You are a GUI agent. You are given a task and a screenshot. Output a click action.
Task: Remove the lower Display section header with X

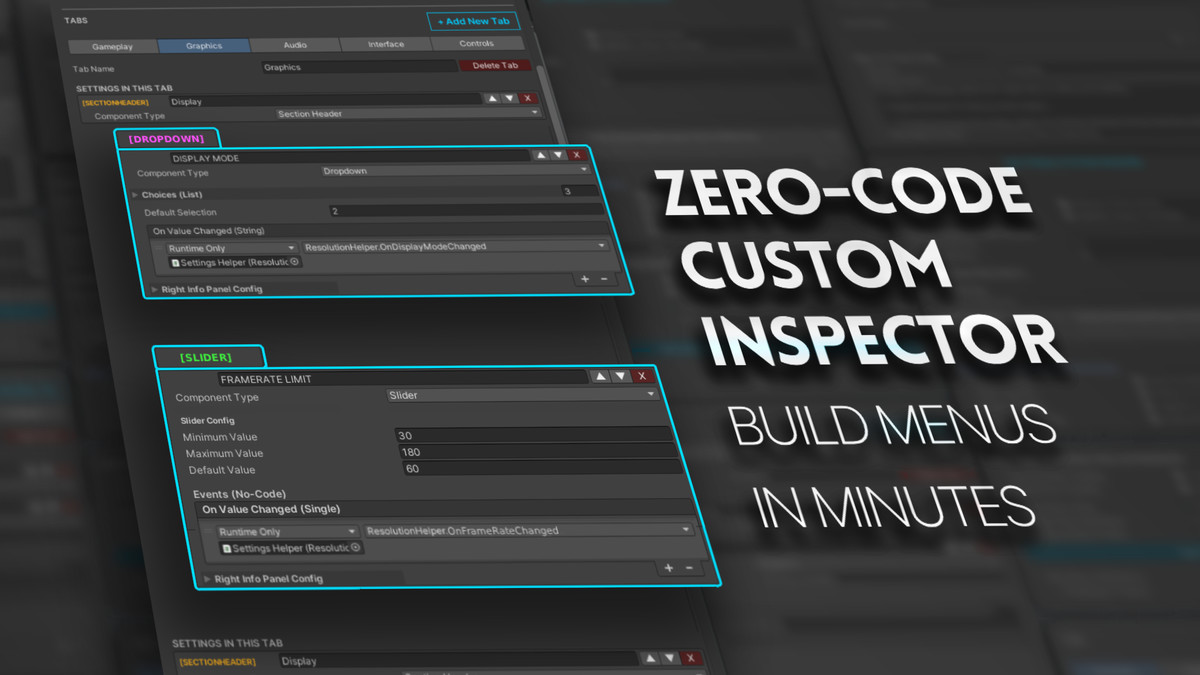coord(693,658)
